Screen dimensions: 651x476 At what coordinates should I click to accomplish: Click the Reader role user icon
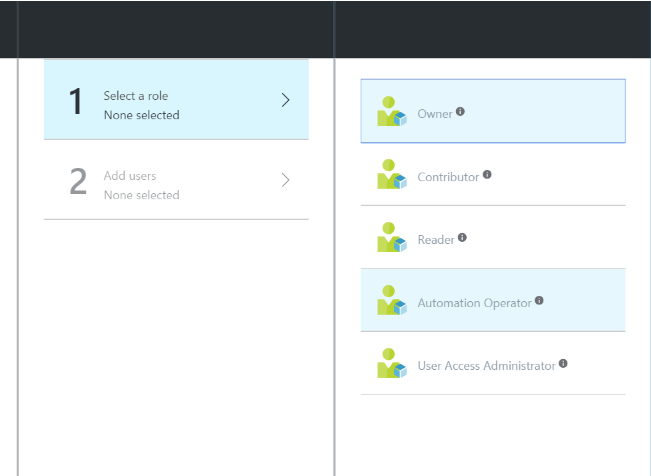392,237
